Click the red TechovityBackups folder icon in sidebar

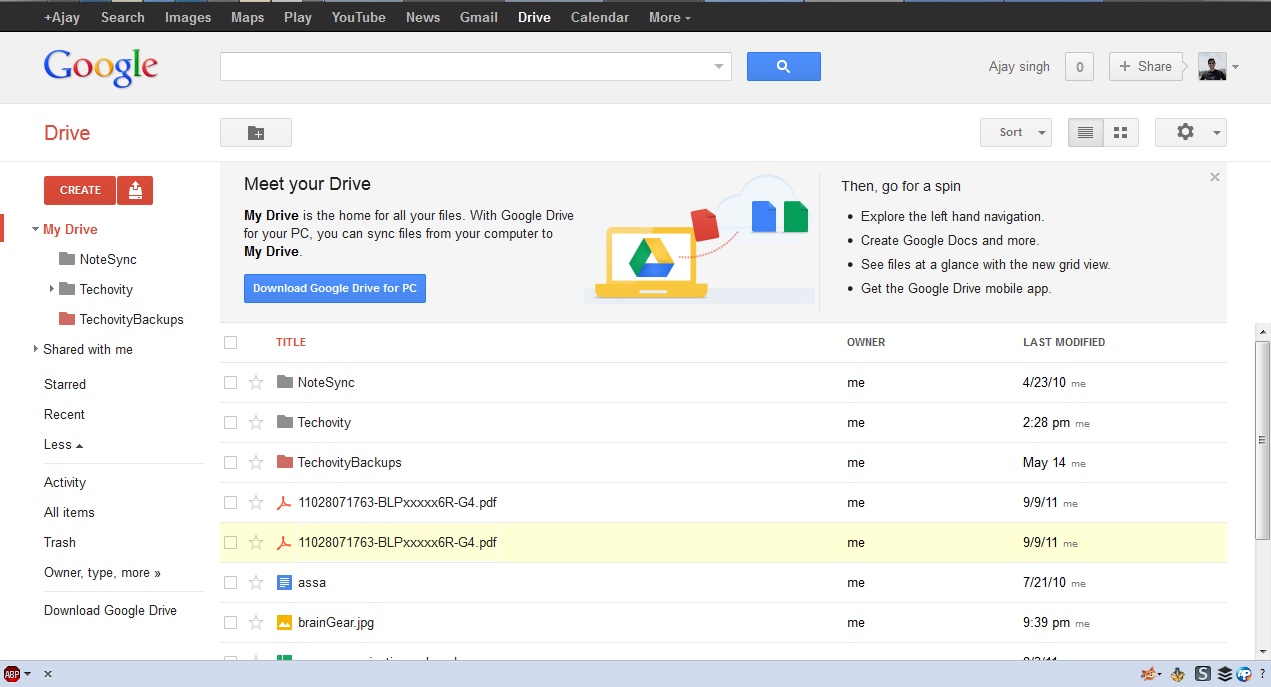click(67, 319)
